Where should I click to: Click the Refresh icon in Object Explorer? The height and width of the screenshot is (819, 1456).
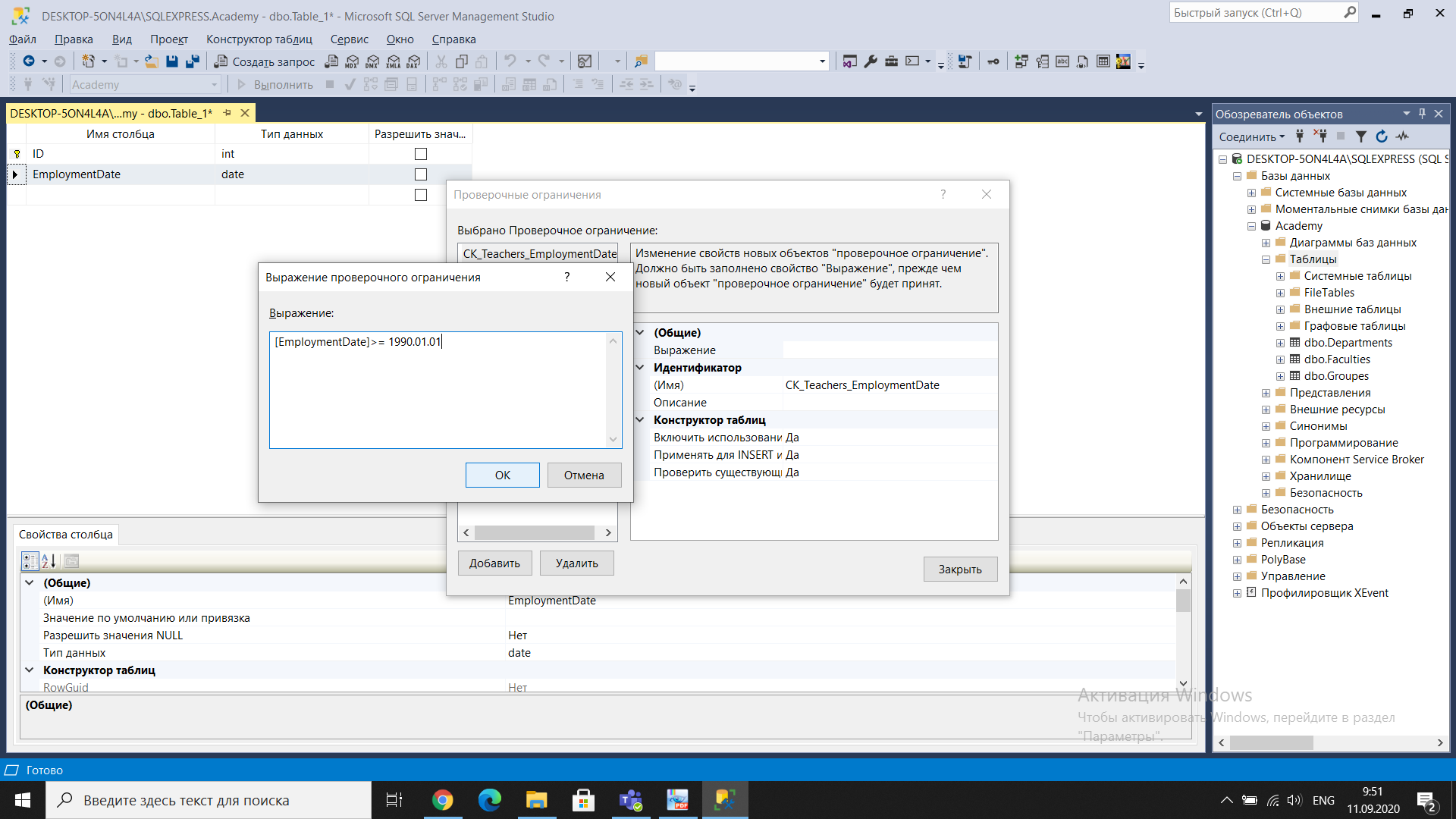(1382, 136)
